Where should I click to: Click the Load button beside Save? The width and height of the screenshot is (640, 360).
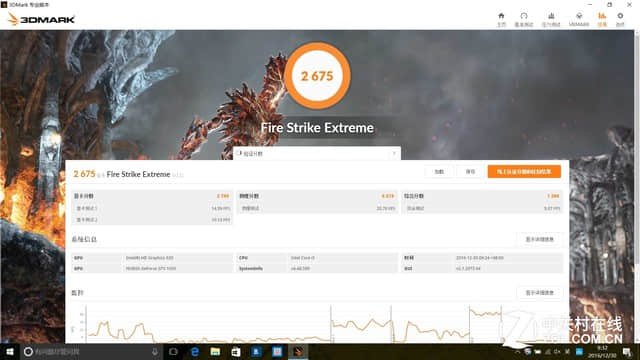coord(439,171)
